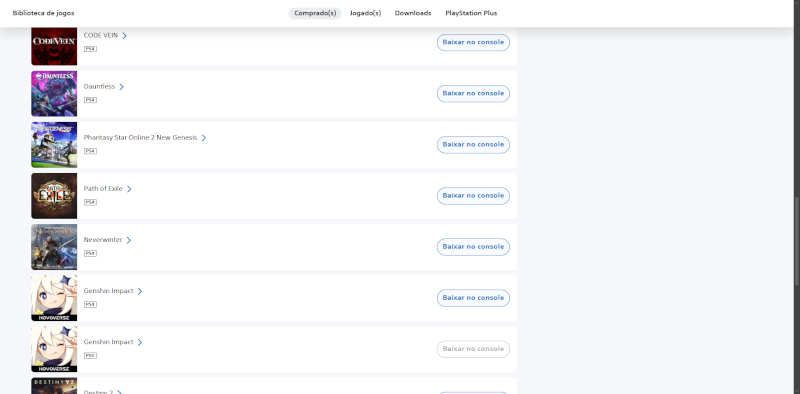This screenshot has height=394, width=800.
Task: Open the PS5 Genshin Impact title link
Action: click(109, 341)
